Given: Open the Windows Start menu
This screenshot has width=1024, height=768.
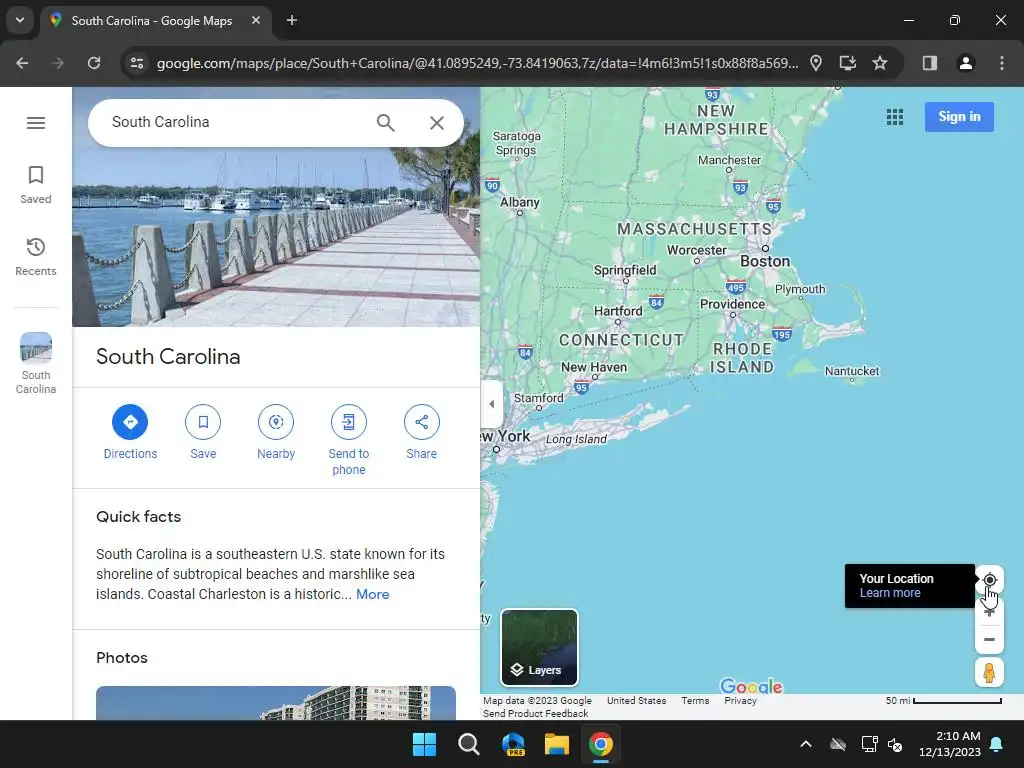Looking at the screenshot, I should [x=424, y=744].
